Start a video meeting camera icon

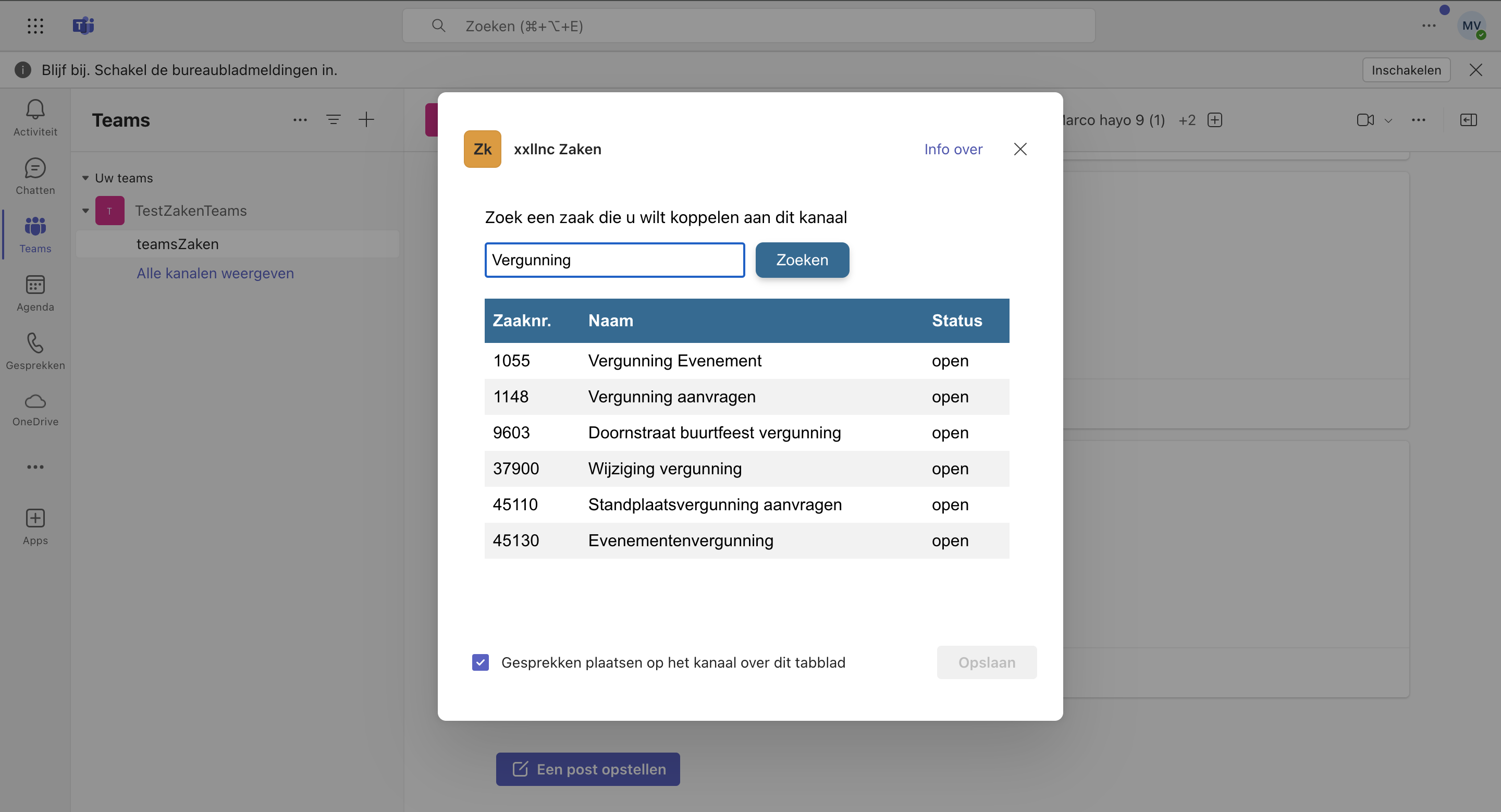pyautogui.click(x=1365, y=120)
